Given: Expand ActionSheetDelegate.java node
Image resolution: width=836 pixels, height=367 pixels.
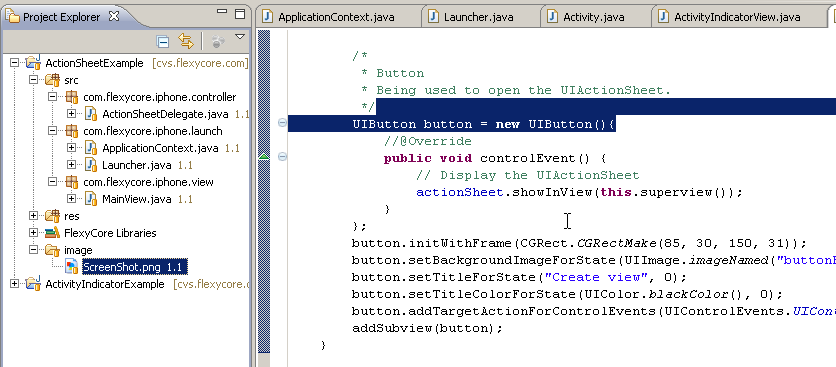Looking at the screenshot, I should pyautogui.click(x=71, y=114).
